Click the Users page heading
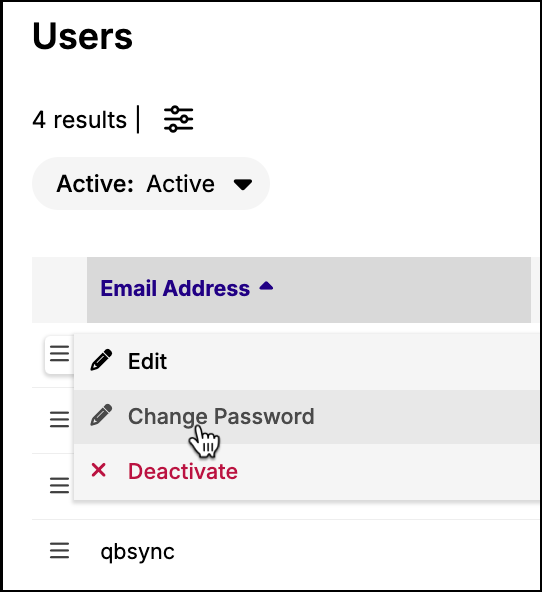This screenshot has width=542, height=592. point(83,36)
